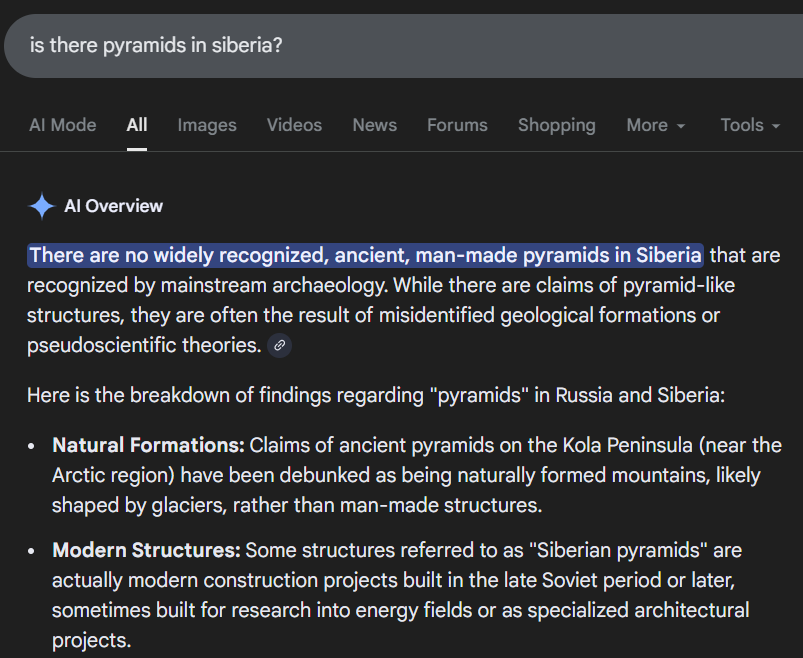
Task: Go to the News tab
Action: 374,125
